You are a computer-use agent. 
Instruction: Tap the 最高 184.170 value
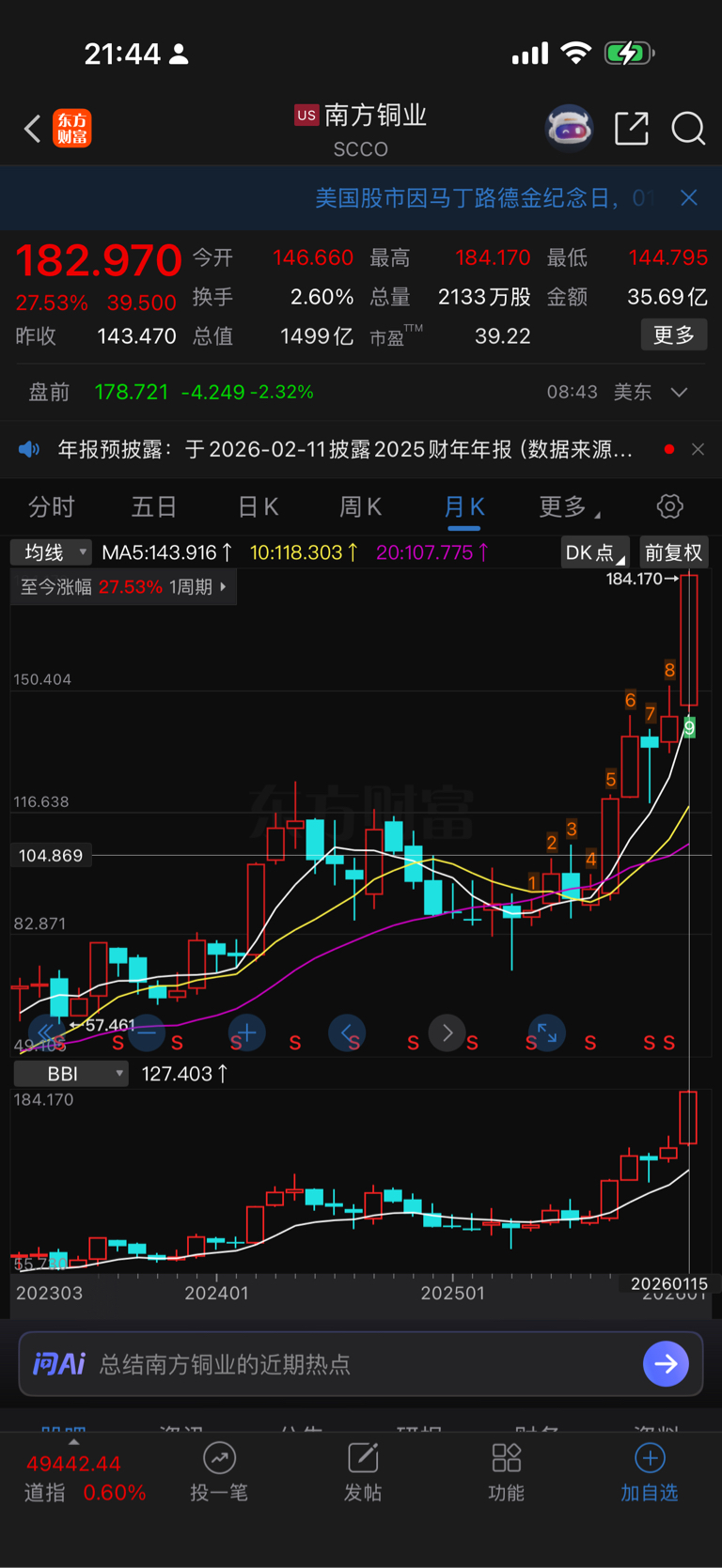(493, 257)
